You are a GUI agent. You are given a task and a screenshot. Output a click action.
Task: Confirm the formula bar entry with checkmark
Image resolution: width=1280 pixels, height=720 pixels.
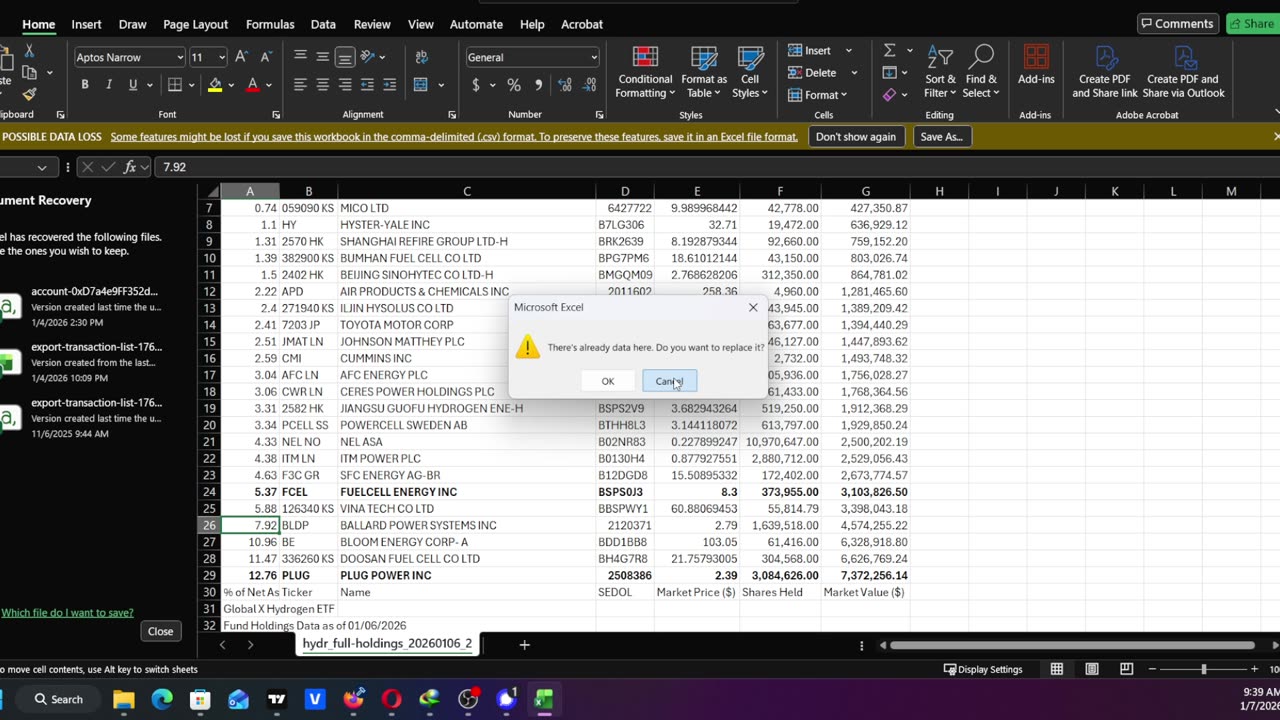coord(108,167)
